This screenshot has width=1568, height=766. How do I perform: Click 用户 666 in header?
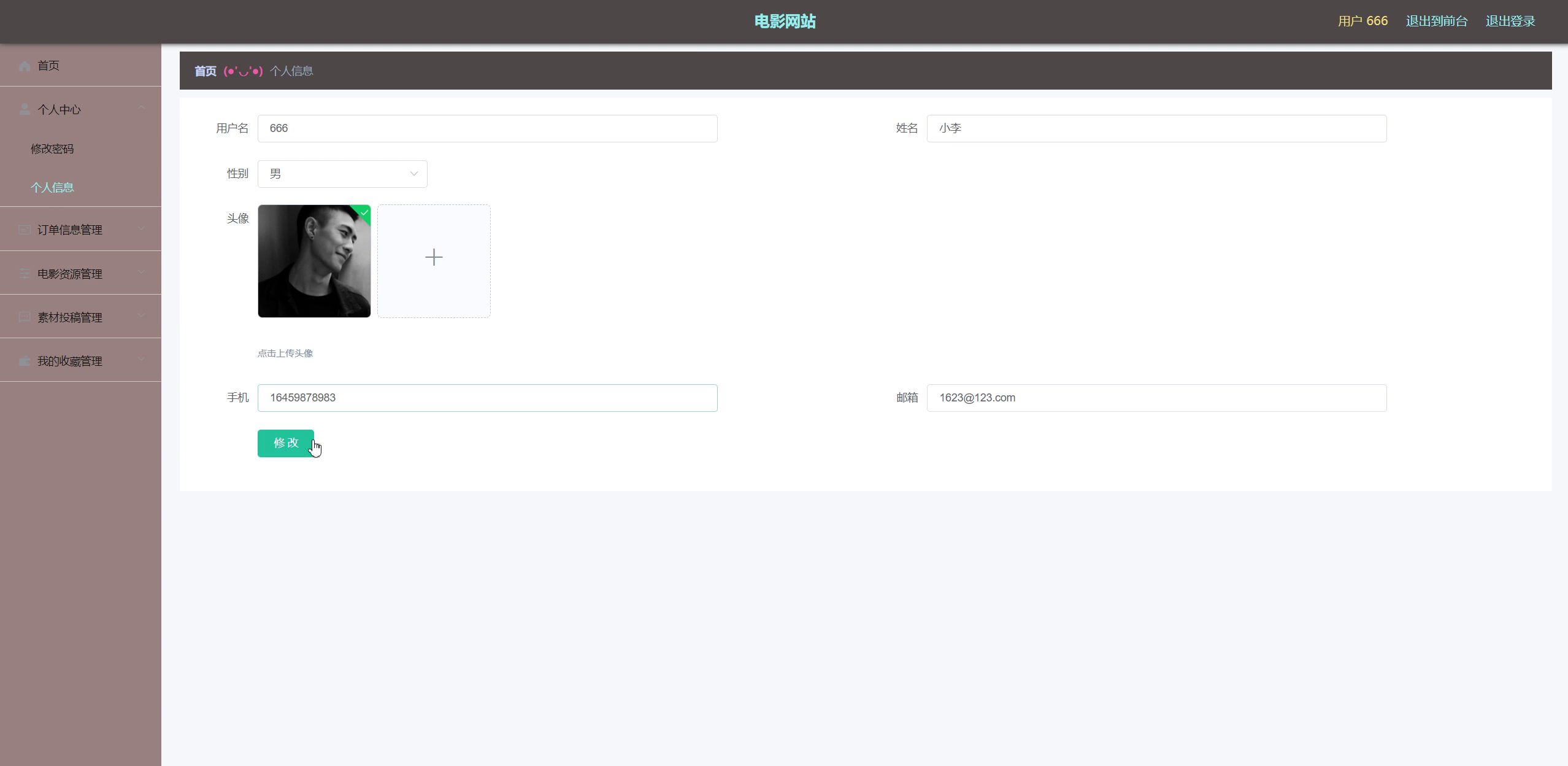coord(1362,21)
